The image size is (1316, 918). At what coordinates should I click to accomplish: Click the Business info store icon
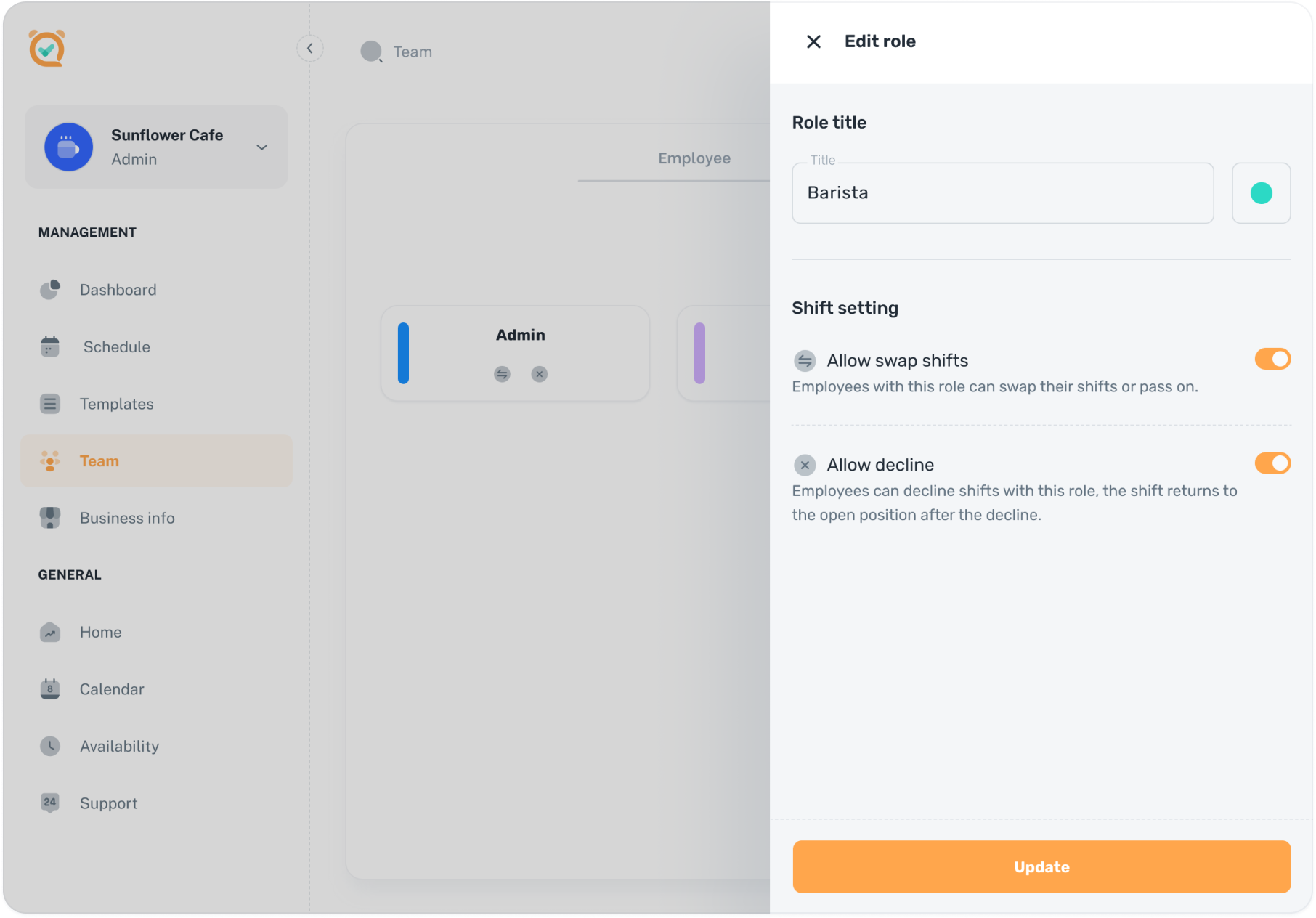click(x=49, y=518)
